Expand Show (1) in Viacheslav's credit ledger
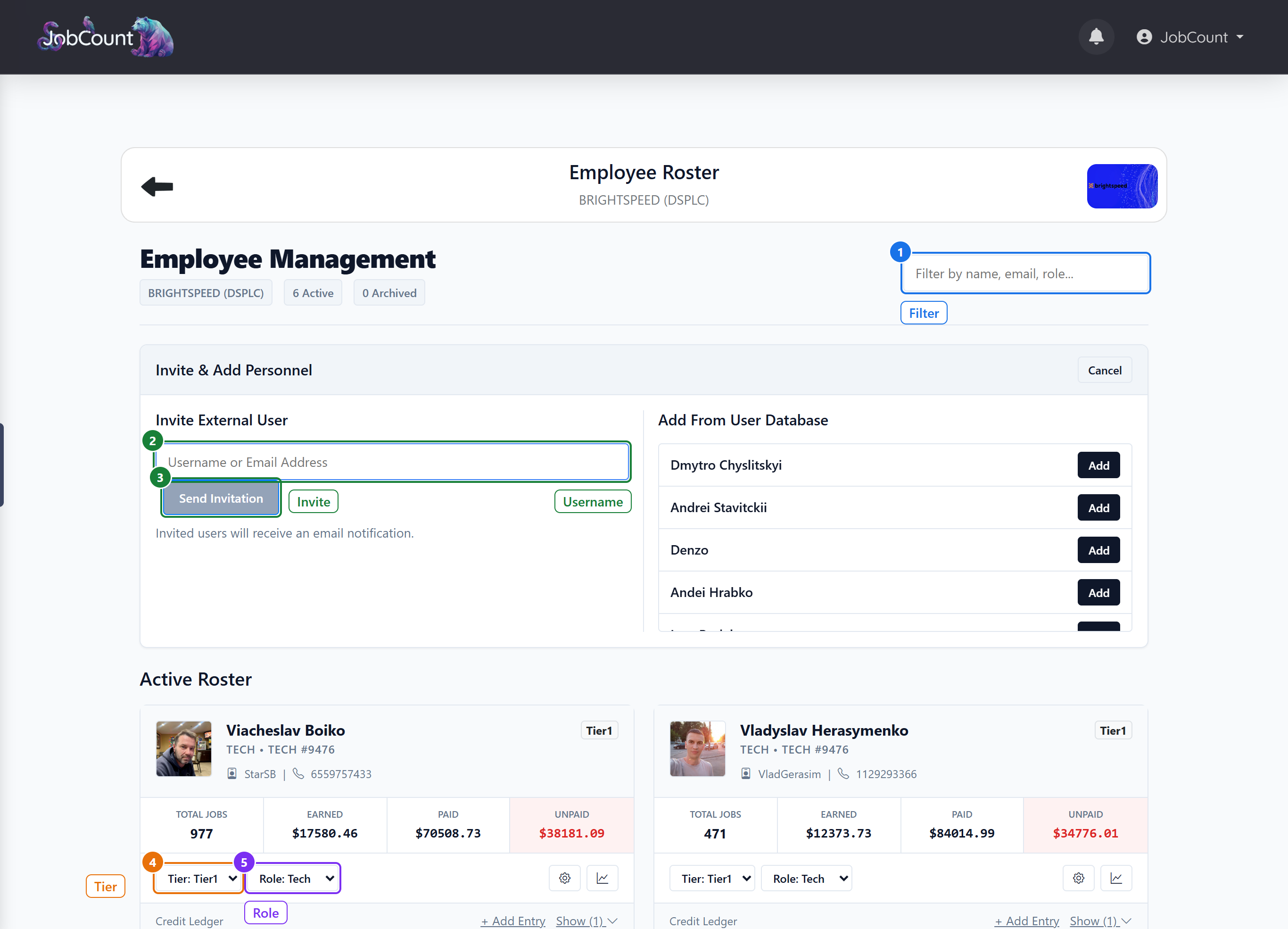Viewport: 1288px width, 929px height. [x=586, y=921]
